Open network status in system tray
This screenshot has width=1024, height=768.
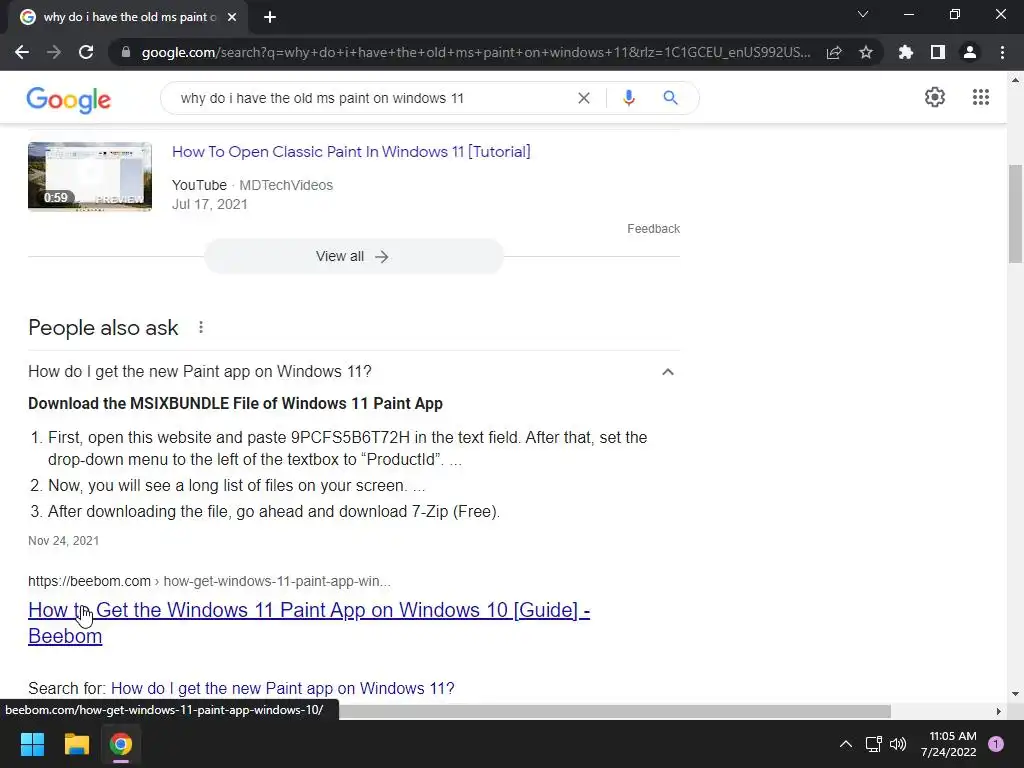click(873, 744)
